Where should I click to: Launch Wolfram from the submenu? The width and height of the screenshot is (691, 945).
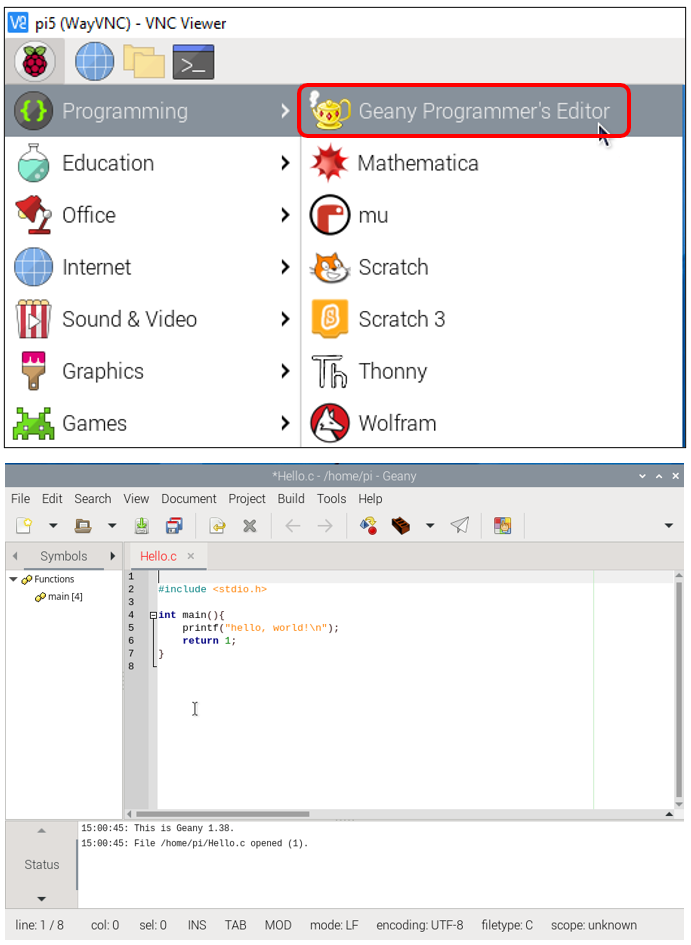click(x=373, y=423)
